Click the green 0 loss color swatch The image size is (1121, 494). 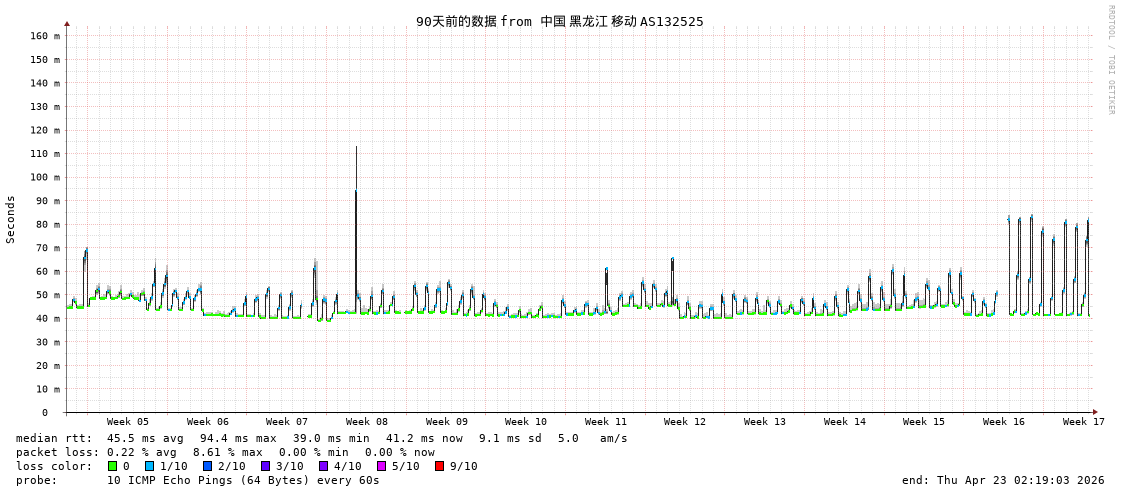[x=113, y=466]
